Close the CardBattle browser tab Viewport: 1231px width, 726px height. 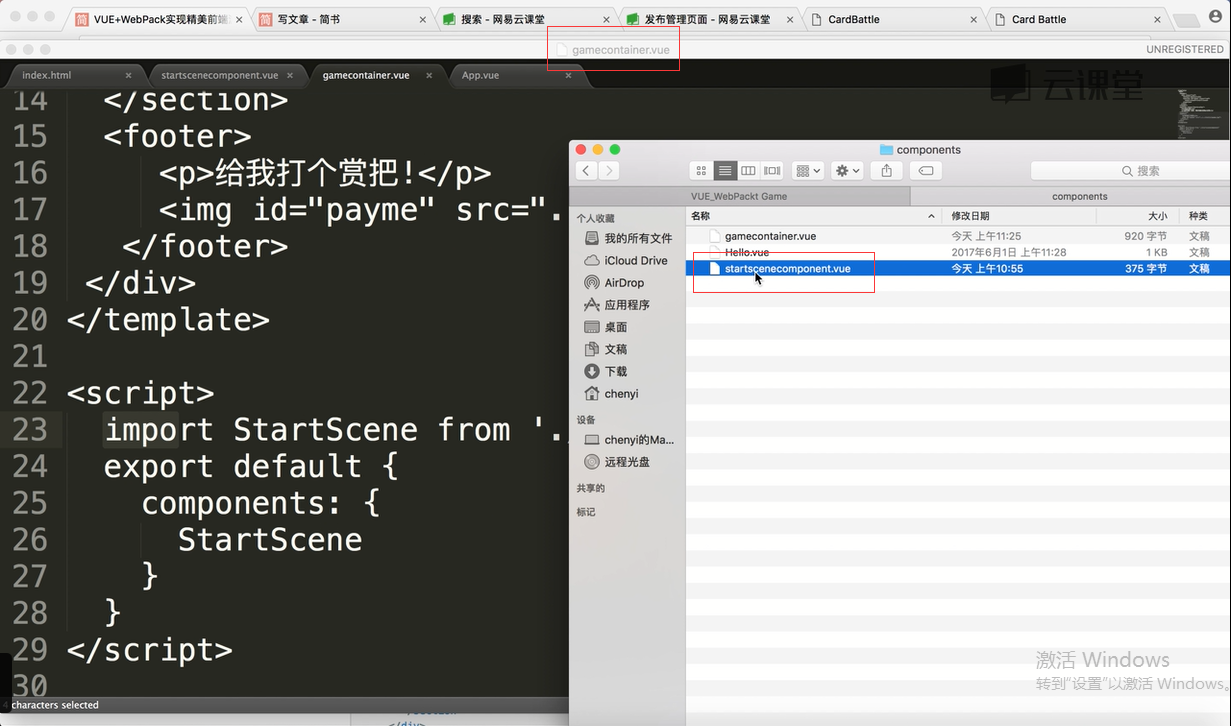coord(974,19)
